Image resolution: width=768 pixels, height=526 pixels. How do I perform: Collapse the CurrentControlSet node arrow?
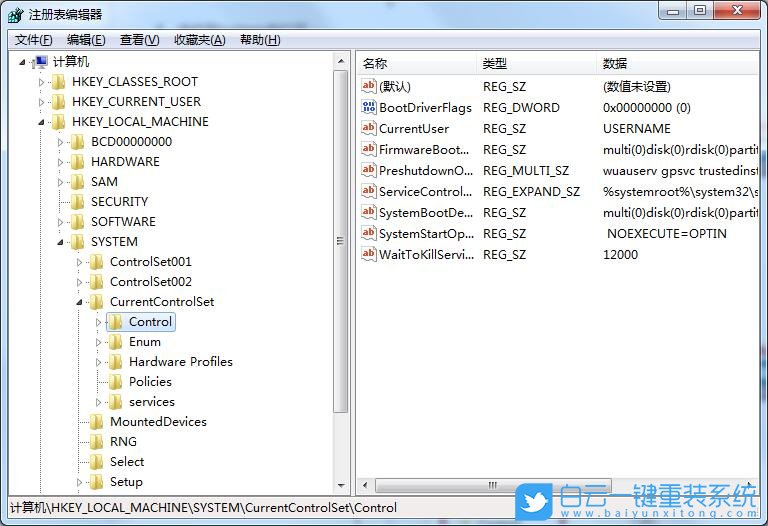pos(79,303)
